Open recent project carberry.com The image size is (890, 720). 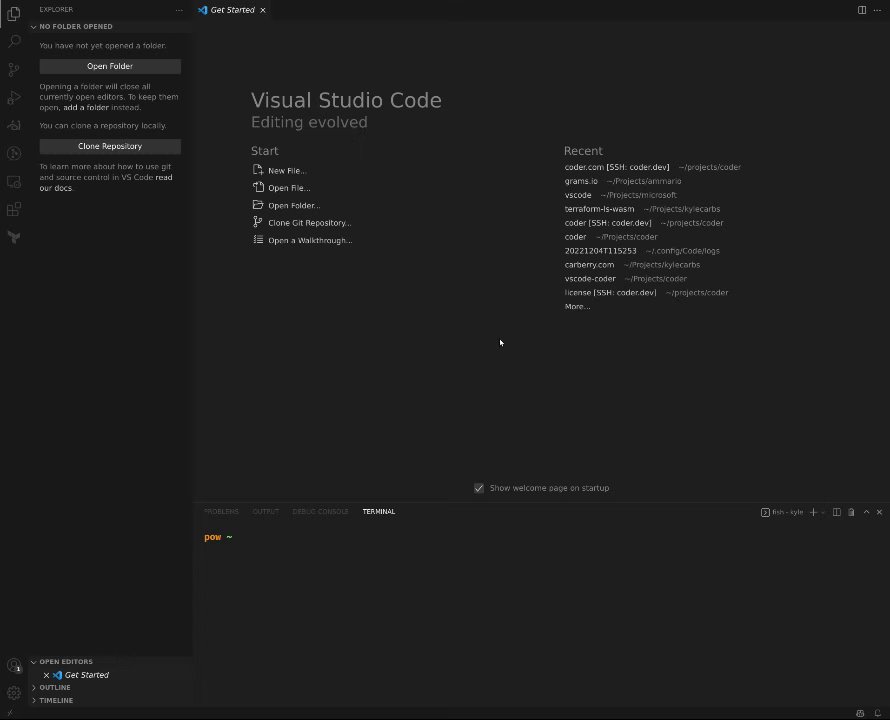(589, 265)
